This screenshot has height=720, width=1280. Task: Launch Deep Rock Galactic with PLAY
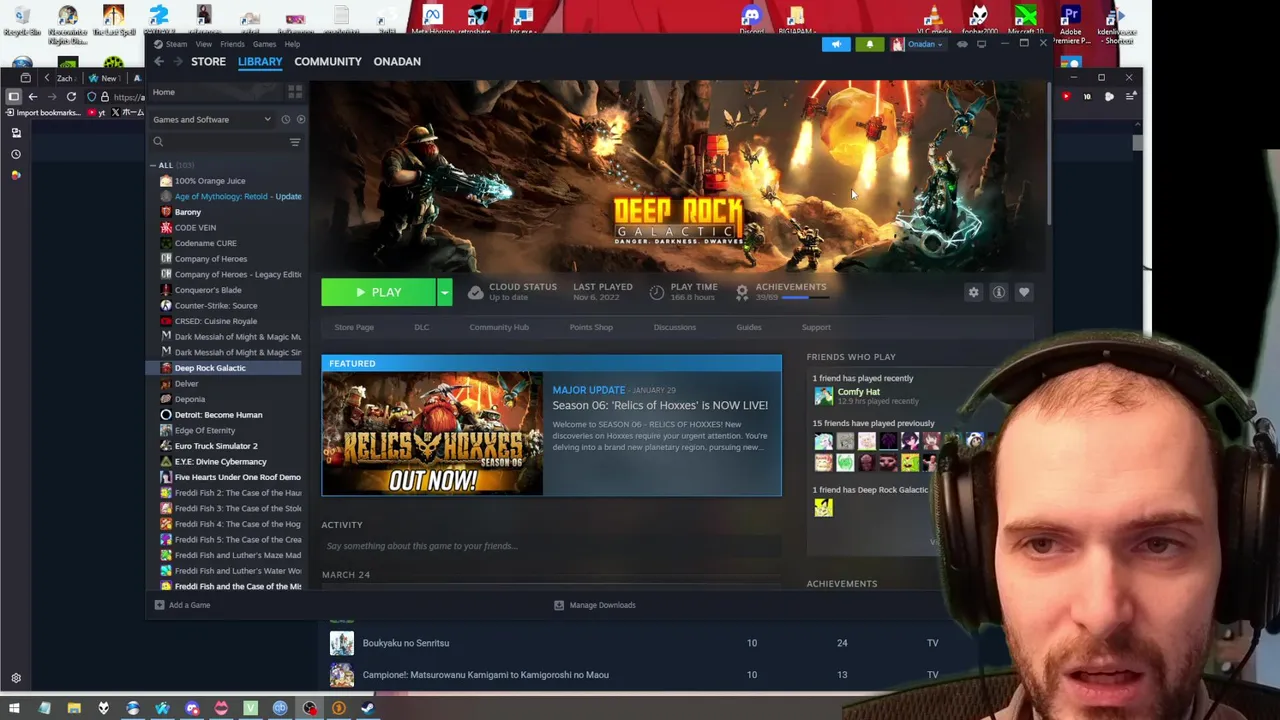coord(378,292)
